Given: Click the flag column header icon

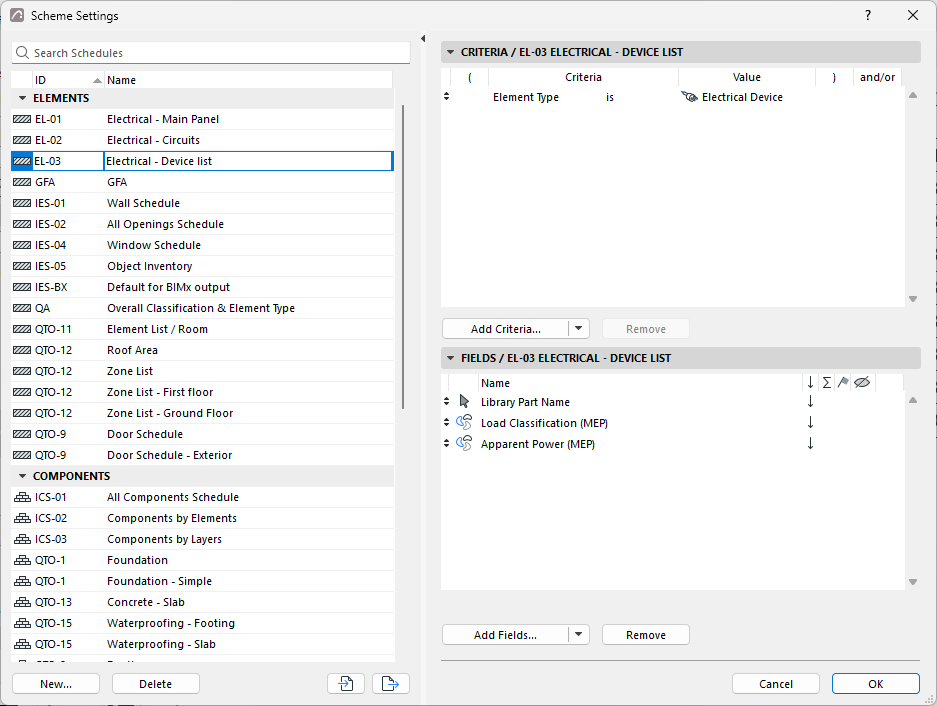Looking at the screenshot, I should [843, 383].
